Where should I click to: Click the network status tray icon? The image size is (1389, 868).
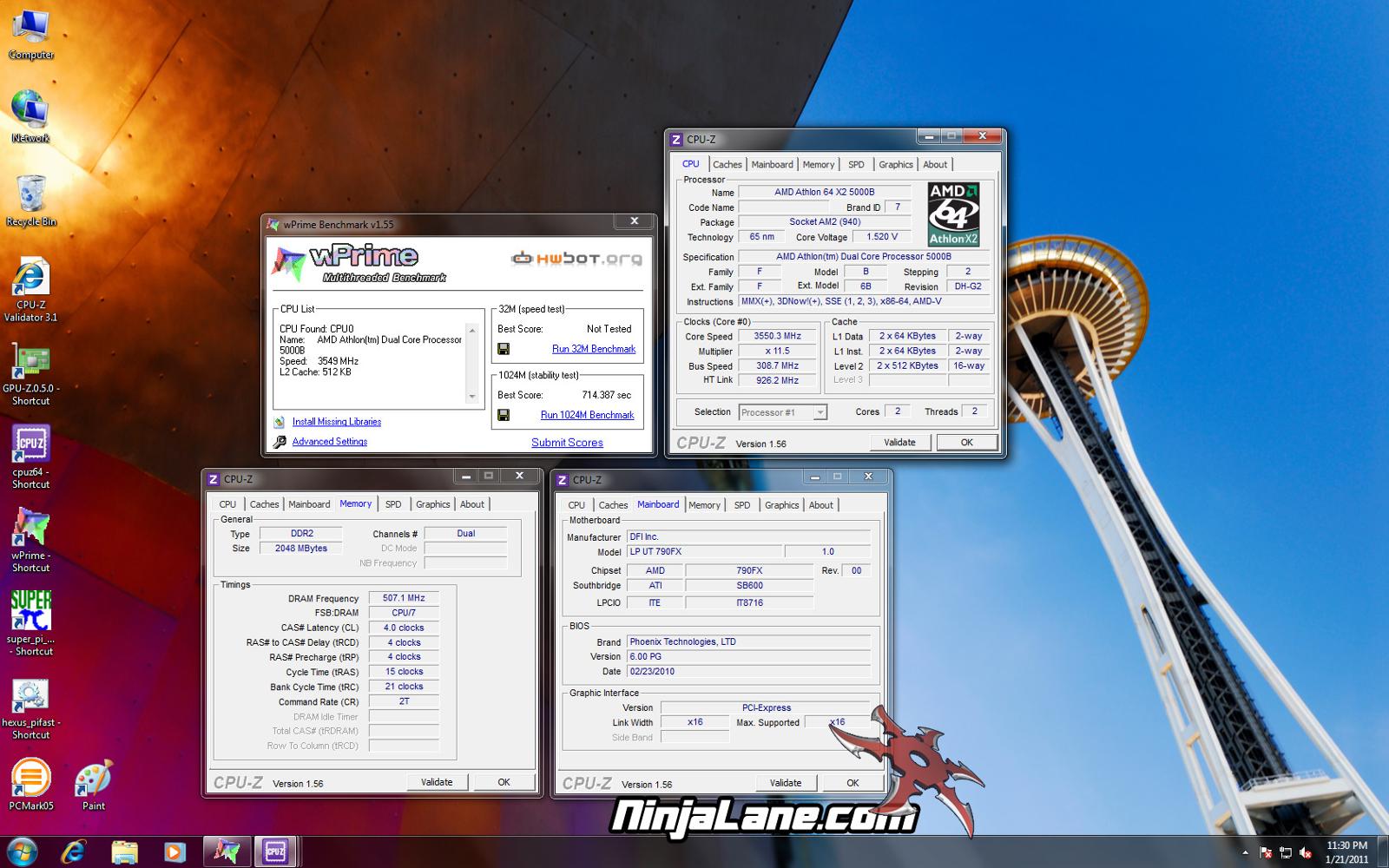tap(1286, 853)
